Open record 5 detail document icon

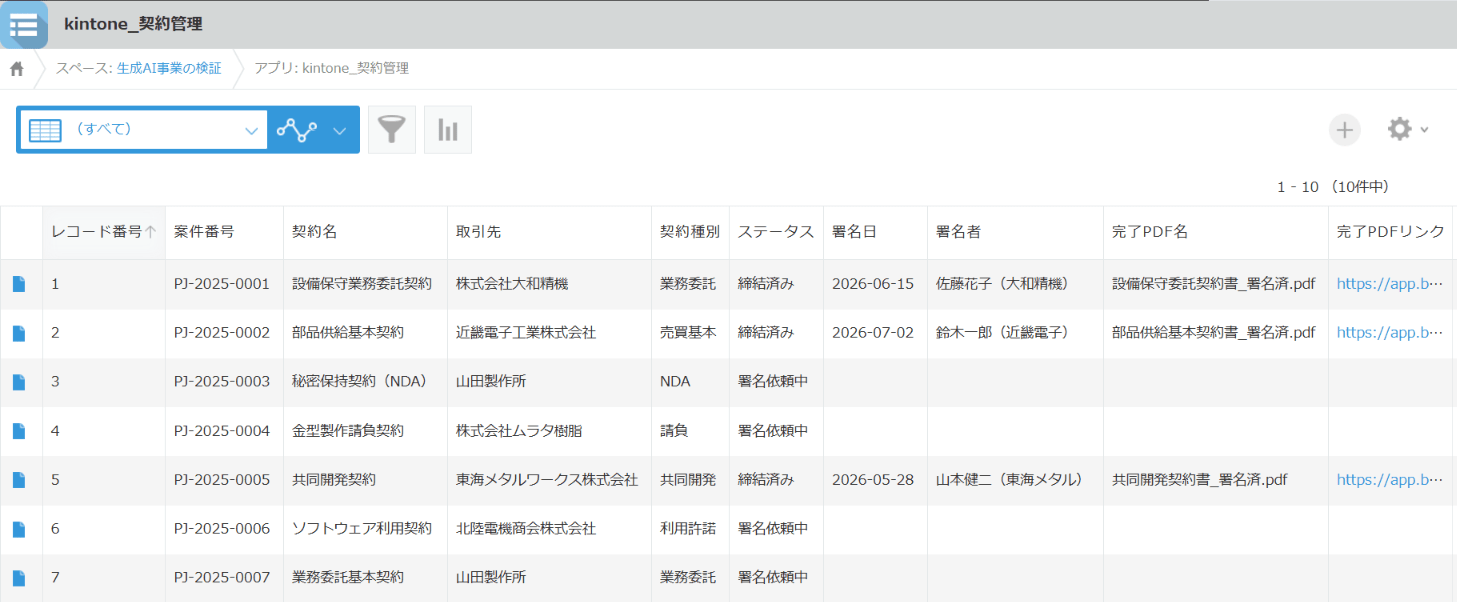pos(19,480)
